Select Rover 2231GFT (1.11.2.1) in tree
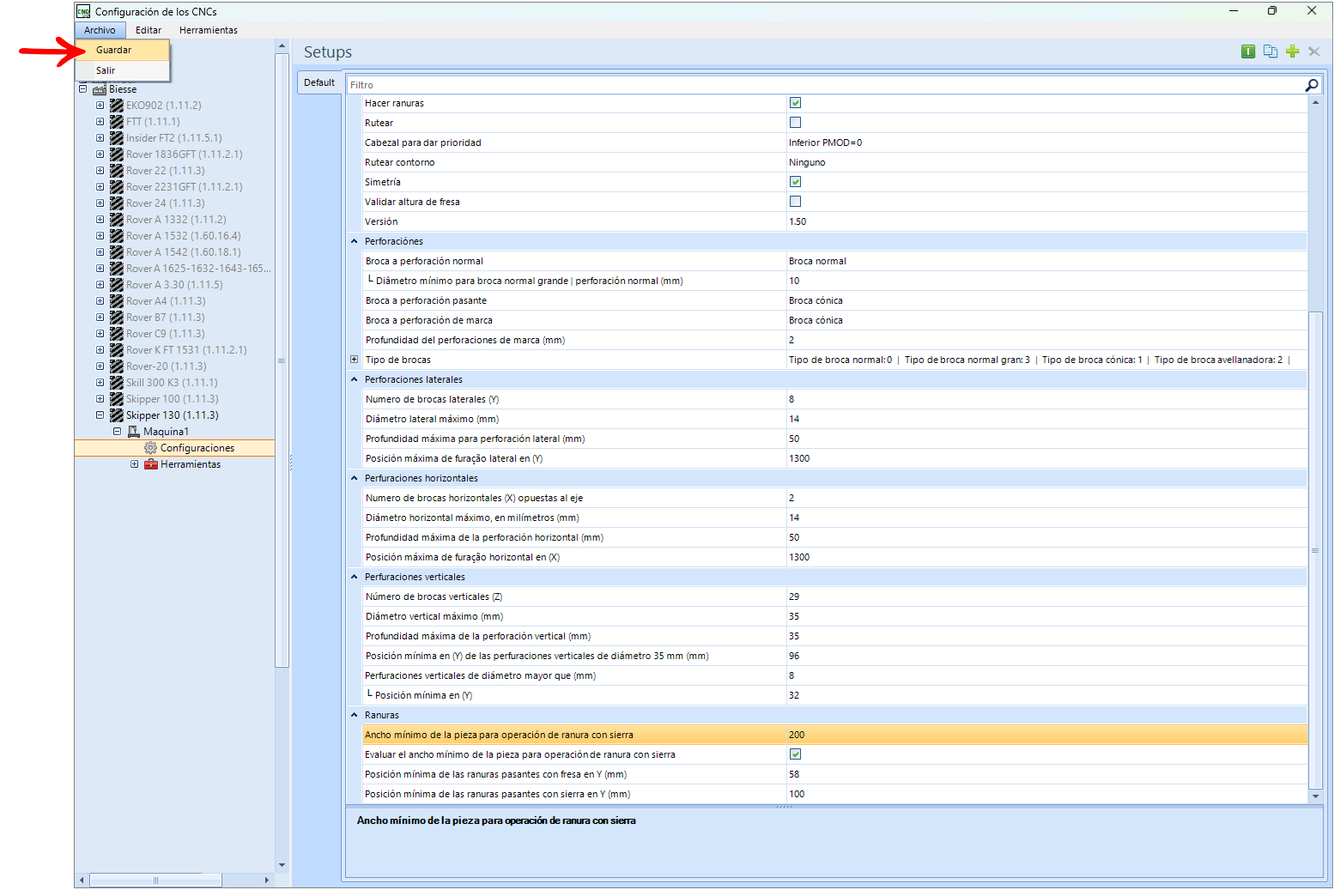1334x896 pixels. pos(185,187)
